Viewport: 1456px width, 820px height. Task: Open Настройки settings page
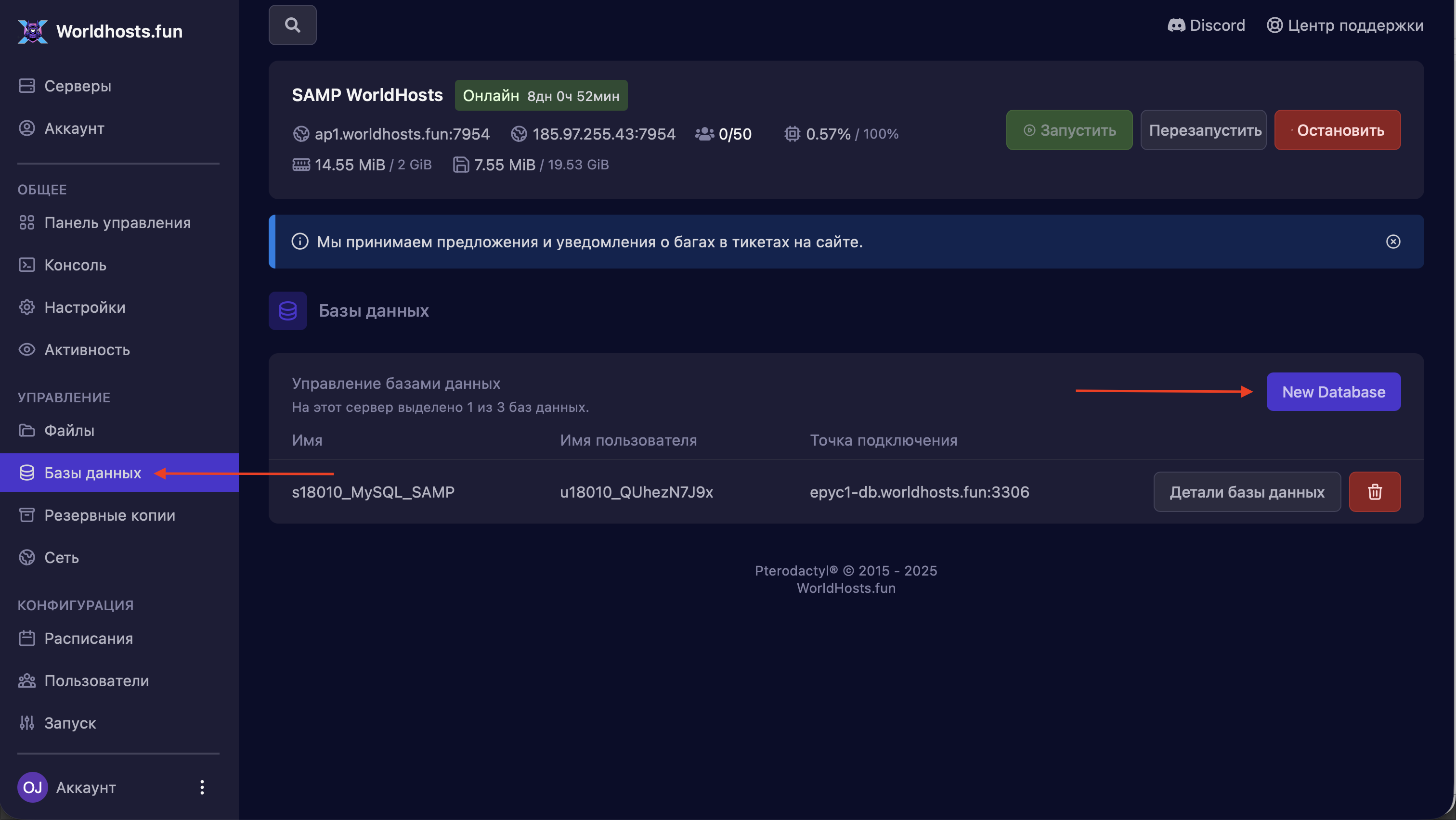coord(85,307)
